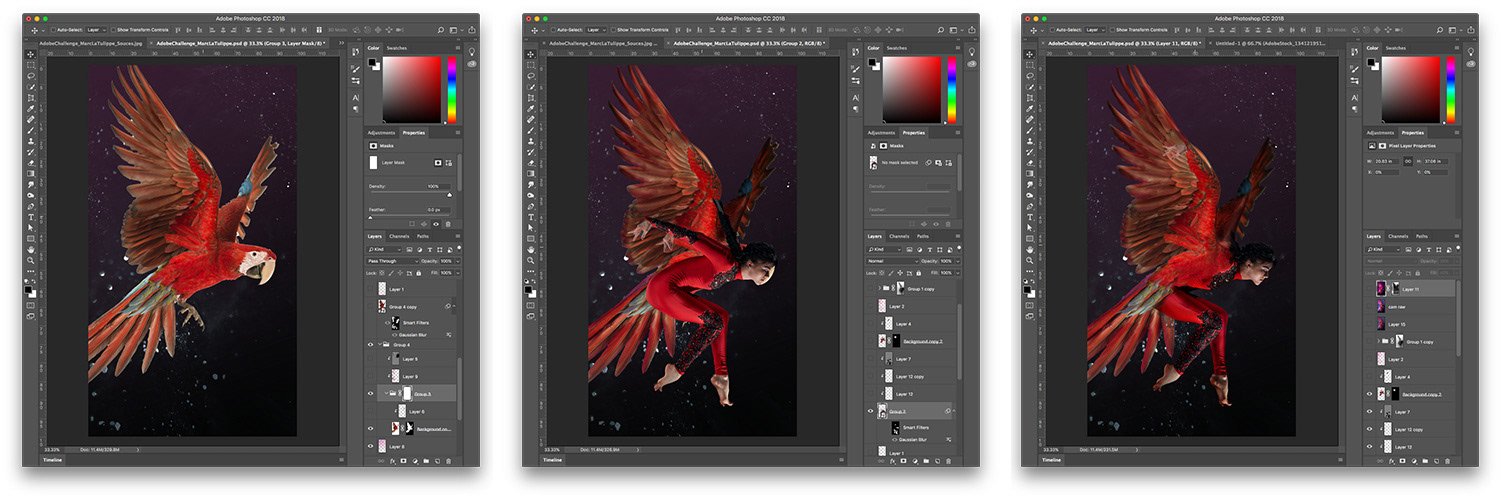
Task: Click the color field in the middle window Color panel
Action: pyautogui.click(x=913, y=89)
